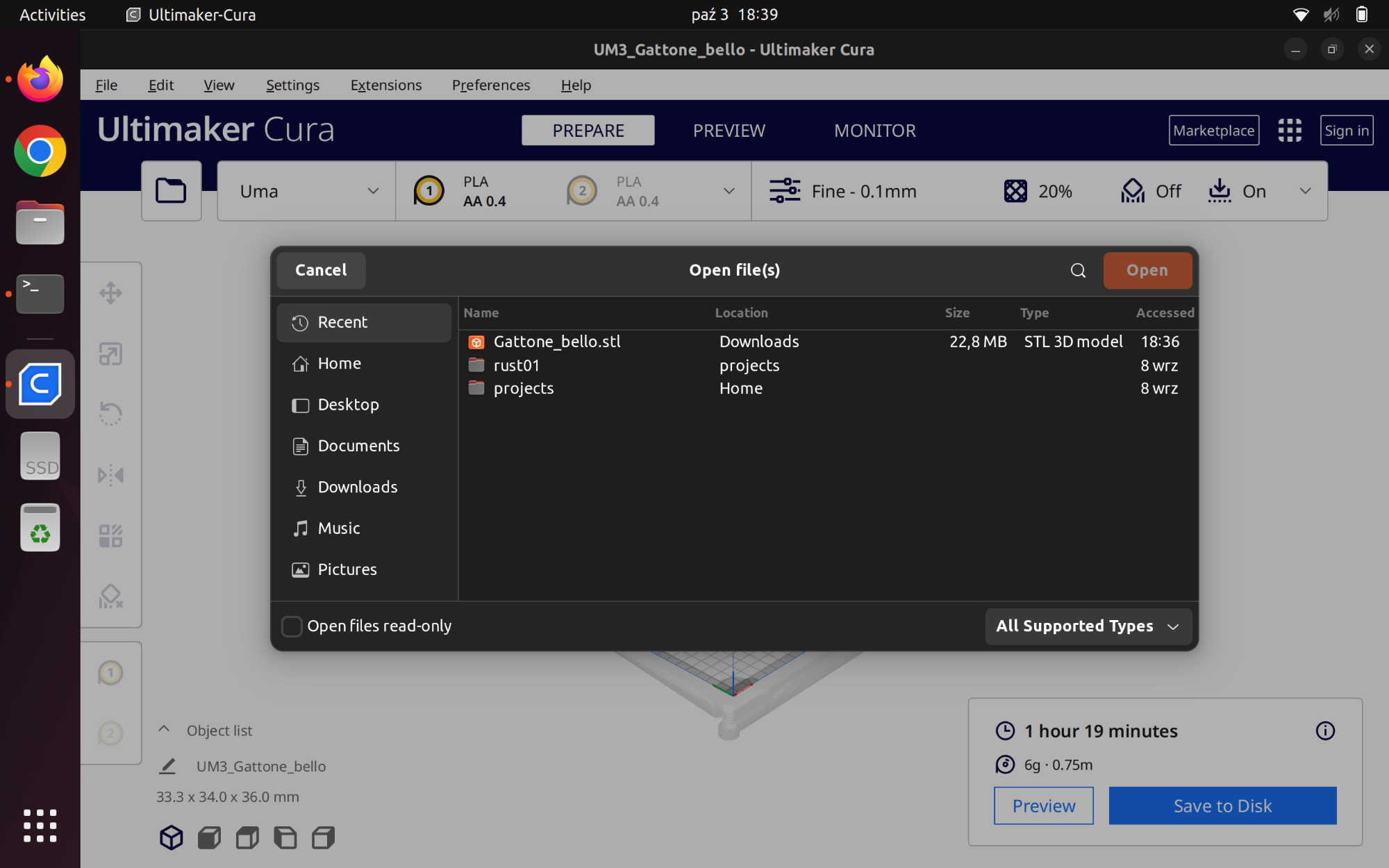1389x868 pixels.
Task: Expand print settings panel chevron
Action: coord(1306,191)
